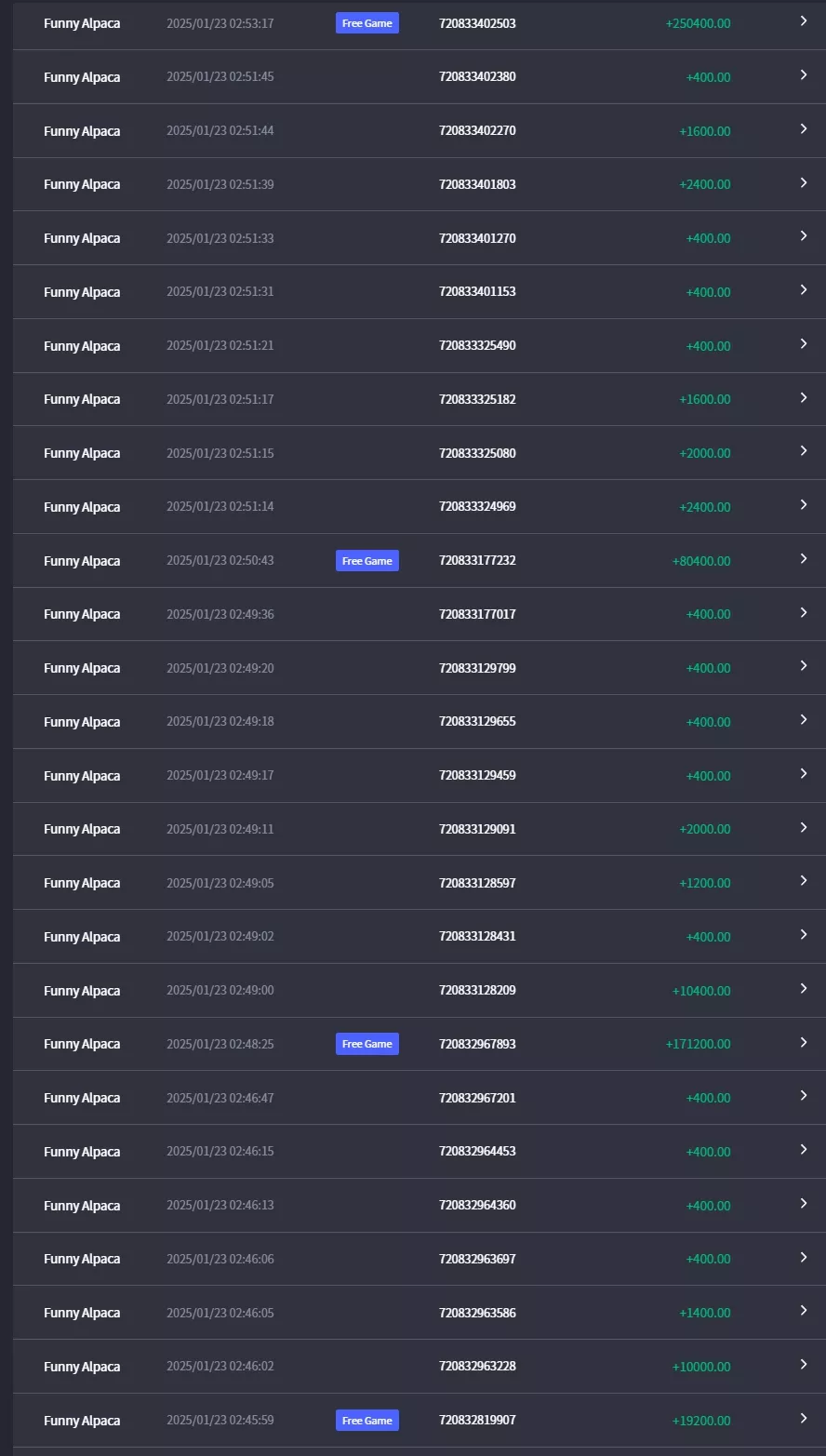The image size is (826, 1456).
Task: Click Funny Alpaca name at 02:51:31
Action: click(x=82, y=292)
